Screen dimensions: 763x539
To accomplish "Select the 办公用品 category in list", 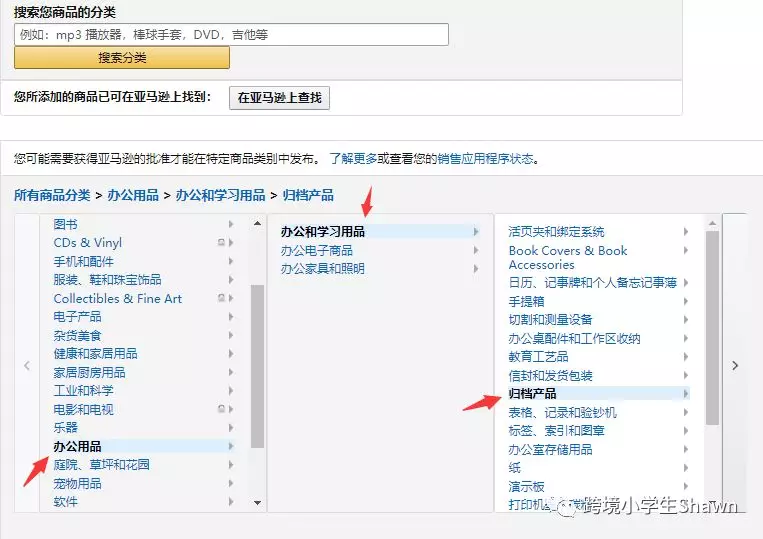I will tap(77, 446).
